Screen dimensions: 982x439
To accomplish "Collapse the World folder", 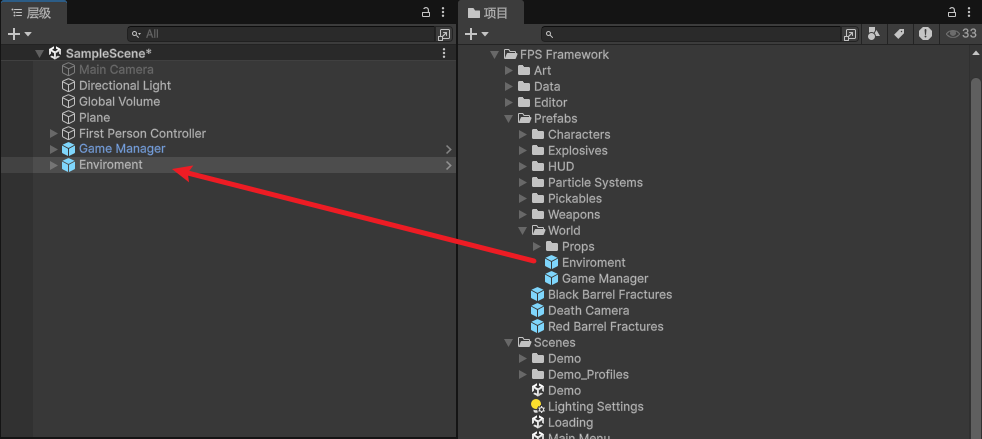I will pos(522,230).
